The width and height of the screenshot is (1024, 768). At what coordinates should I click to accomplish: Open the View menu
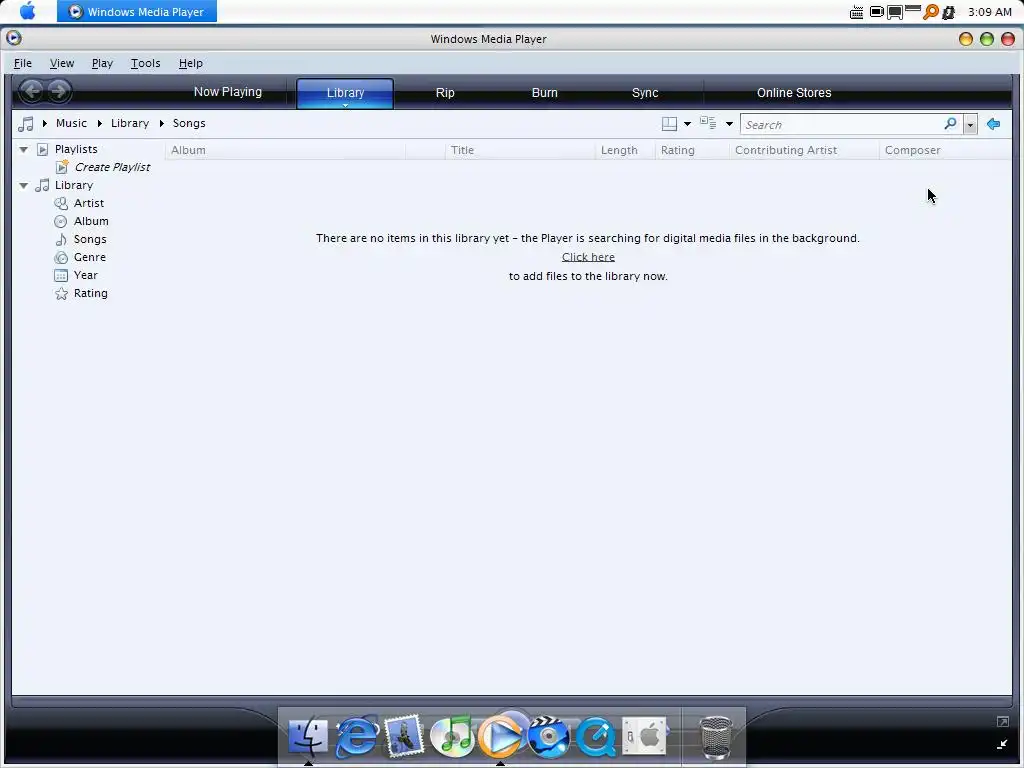pos(62,63)
